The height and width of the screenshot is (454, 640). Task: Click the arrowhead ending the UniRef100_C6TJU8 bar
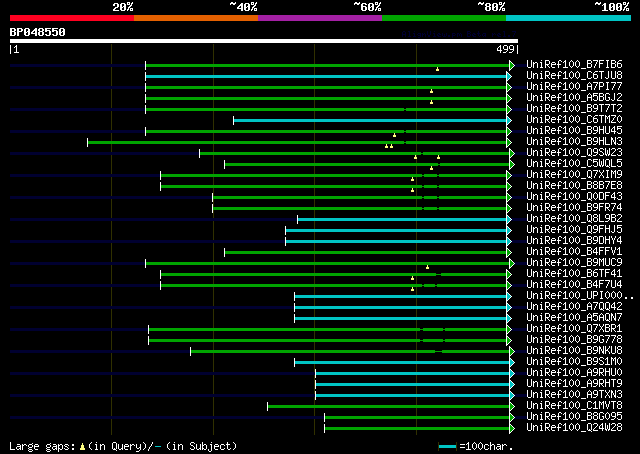click(509, 76)
